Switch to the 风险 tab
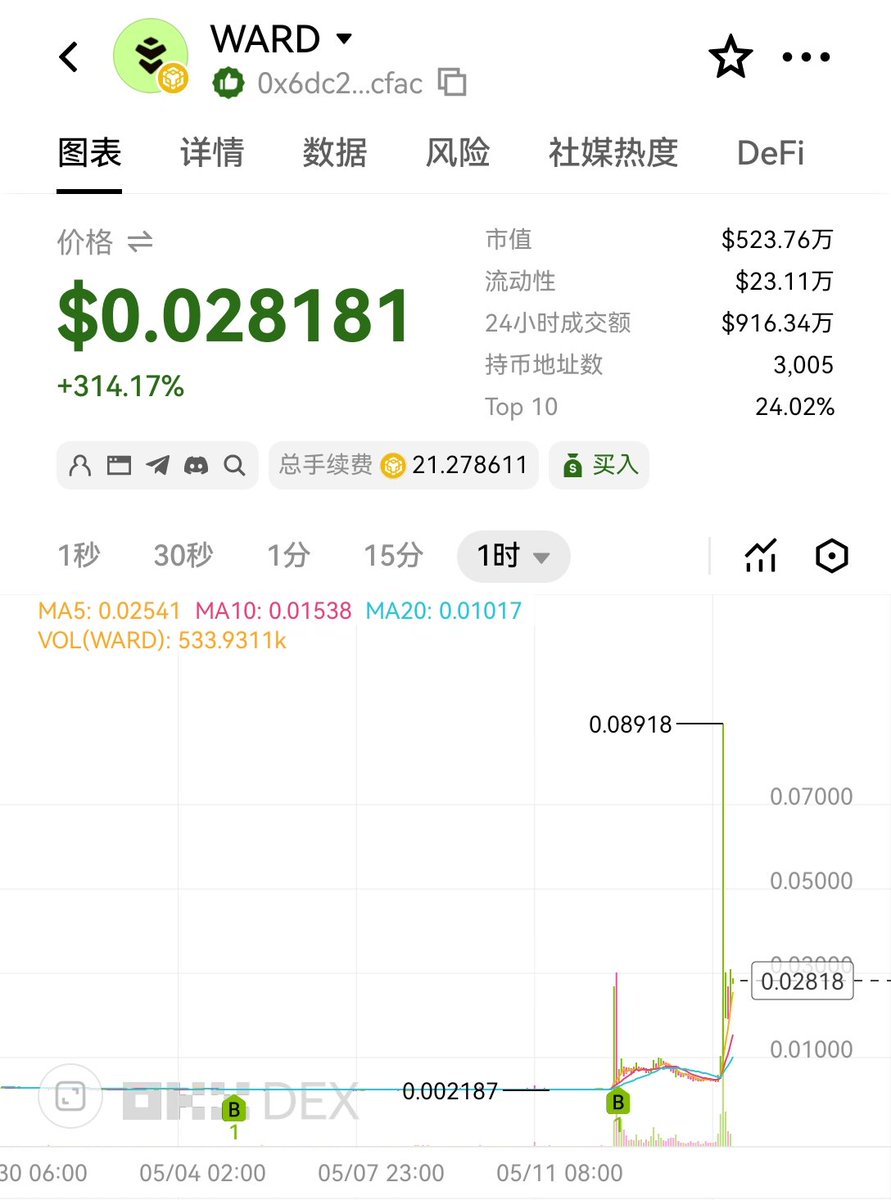This screenshot has height=1200, width=891. point(458,153)
